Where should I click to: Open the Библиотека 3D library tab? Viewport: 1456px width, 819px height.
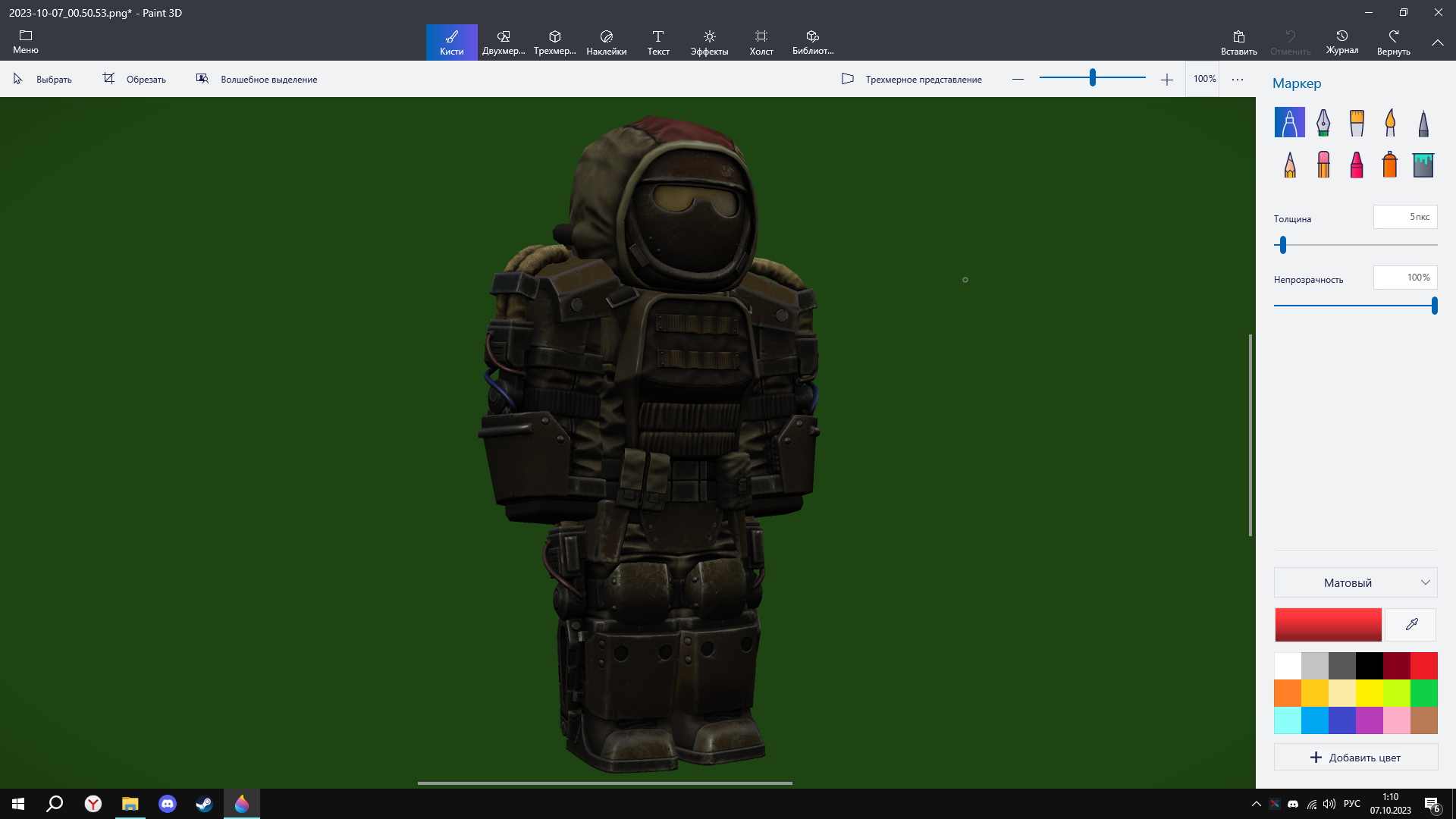(813, 42)
